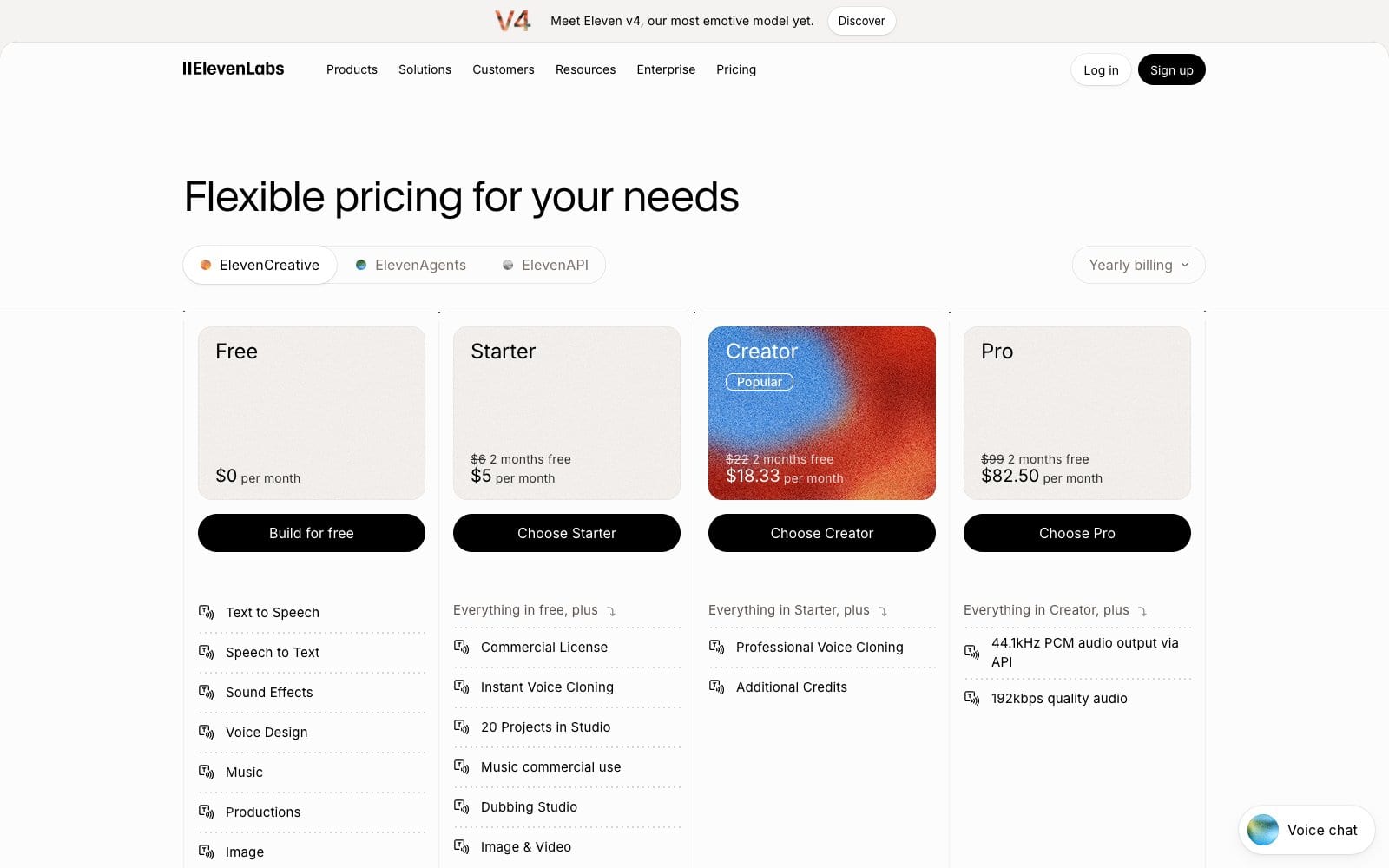Expand the Everything in free, plus arrow
Image resolution: width=1389 pixels, height=868 pixels.
click(x=611, y=611)
